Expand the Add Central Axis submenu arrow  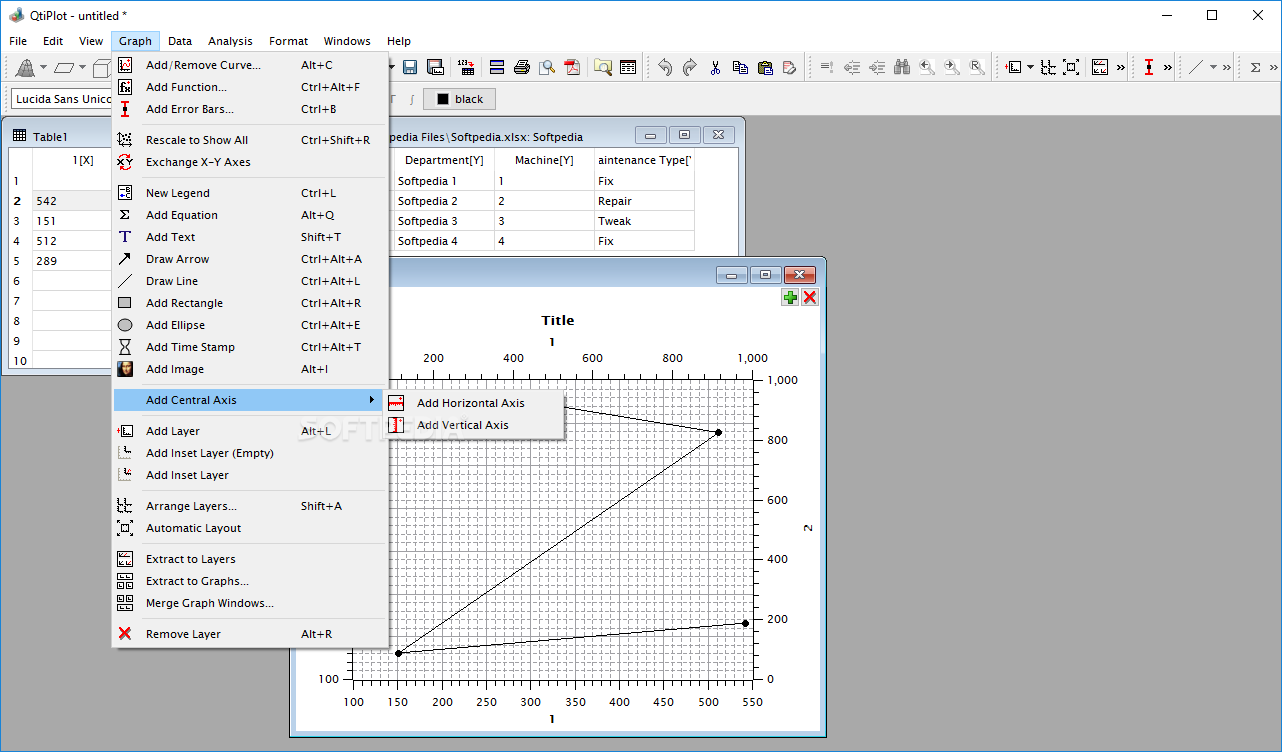372,400
